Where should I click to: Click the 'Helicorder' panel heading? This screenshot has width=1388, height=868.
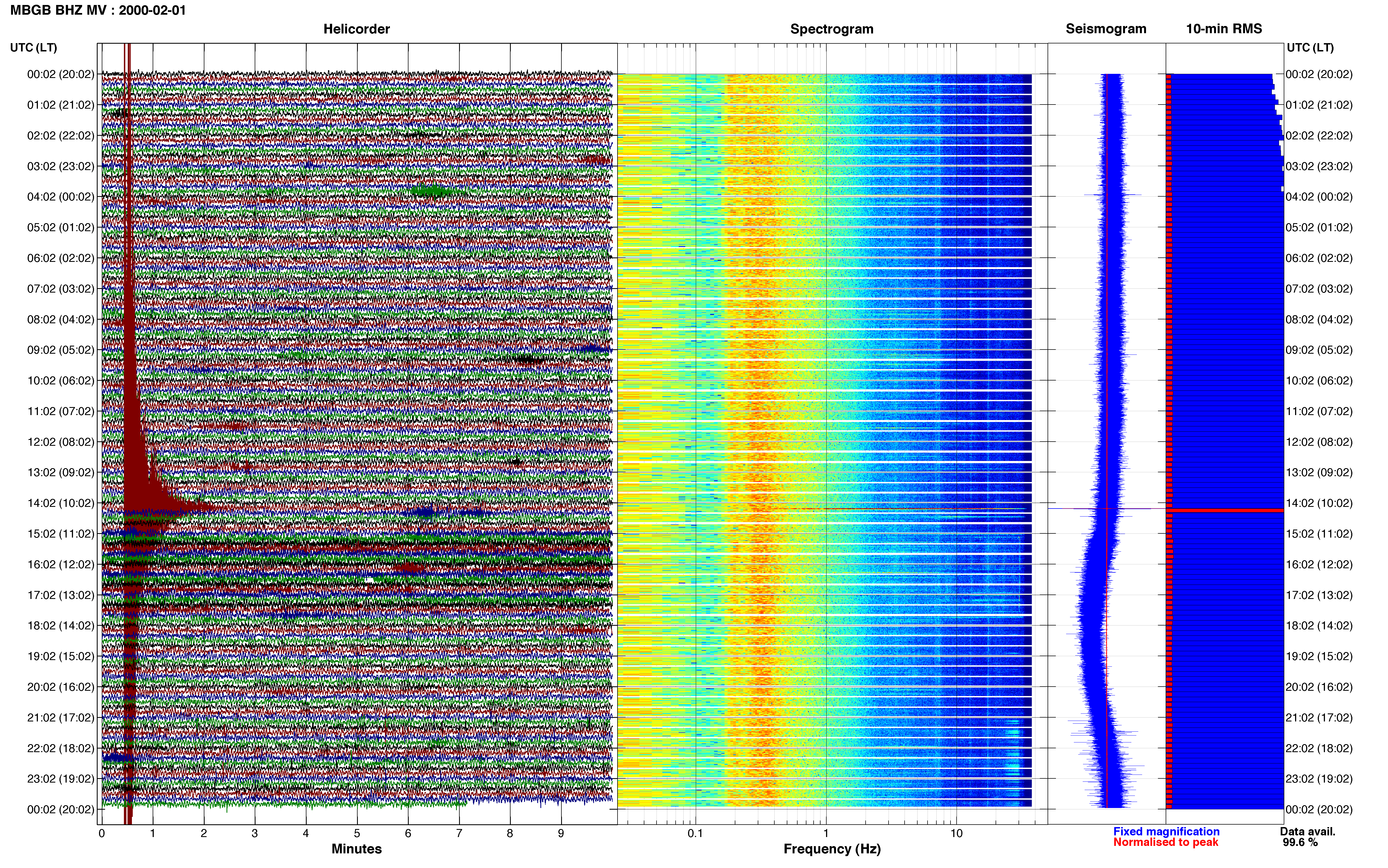coord(356,29)
